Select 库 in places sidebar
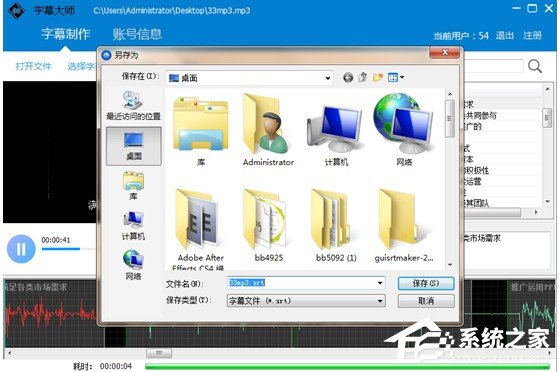Viewport: 559px width, 372px height. (x=133, y=185)
